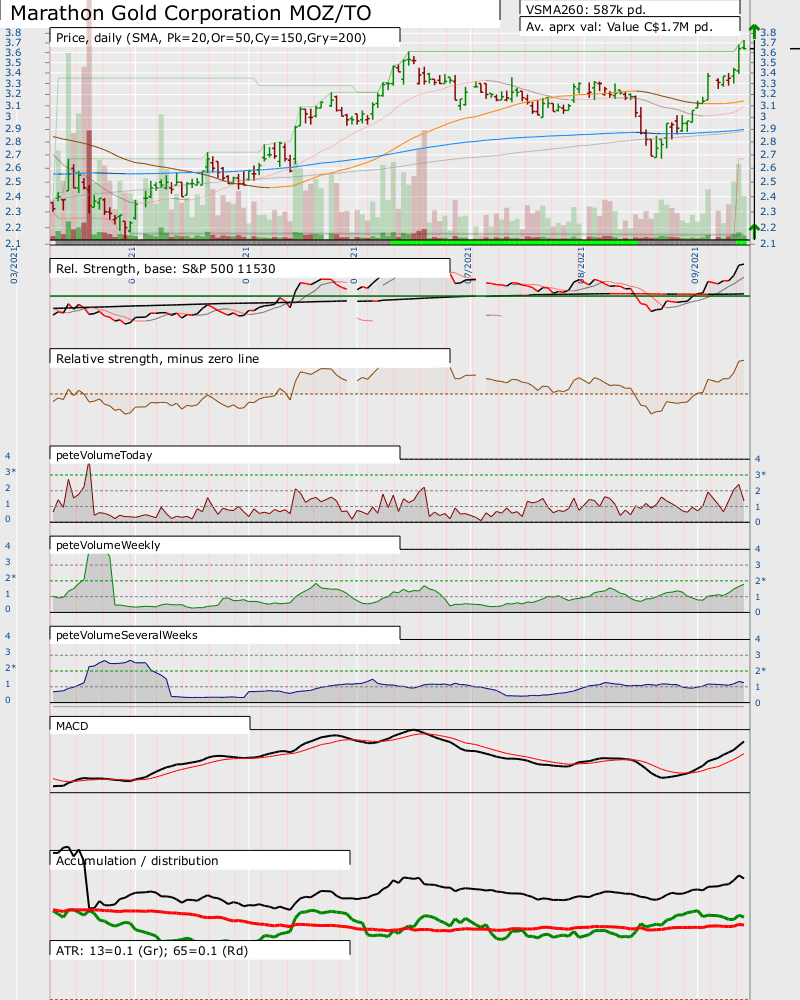This screenshot has height=1000, width=800.
Task: Click the 03/2021 date marker at left axis
Action: coord(14,265)
